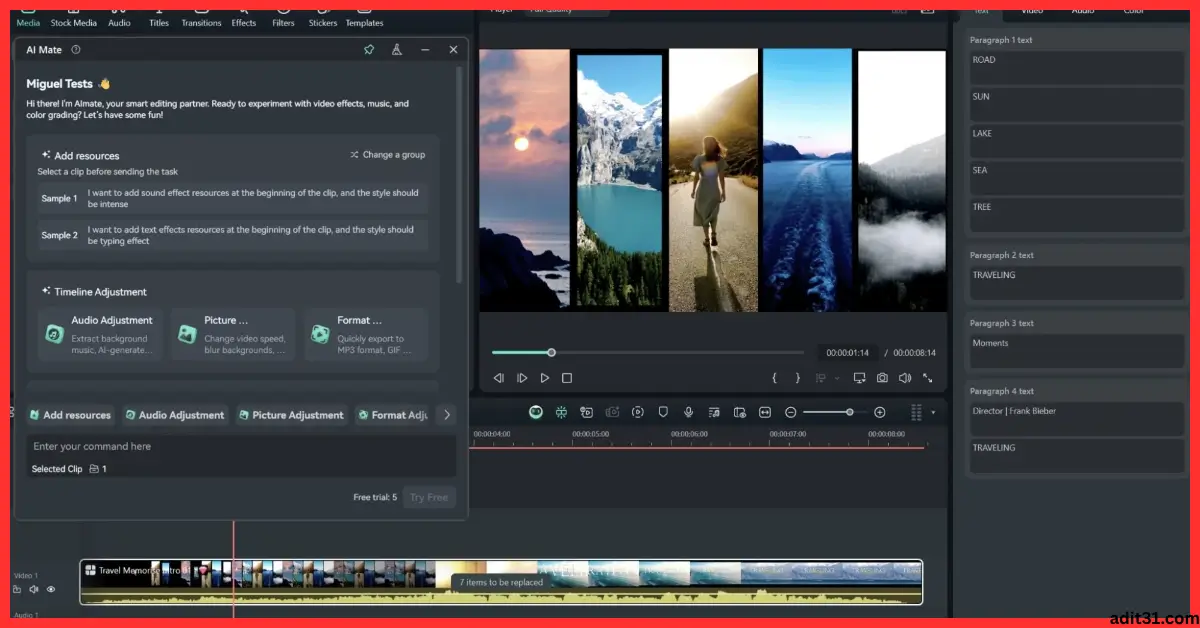
Task: Click the green freeze/snap timeline tool icon
Action: point(562,412)
